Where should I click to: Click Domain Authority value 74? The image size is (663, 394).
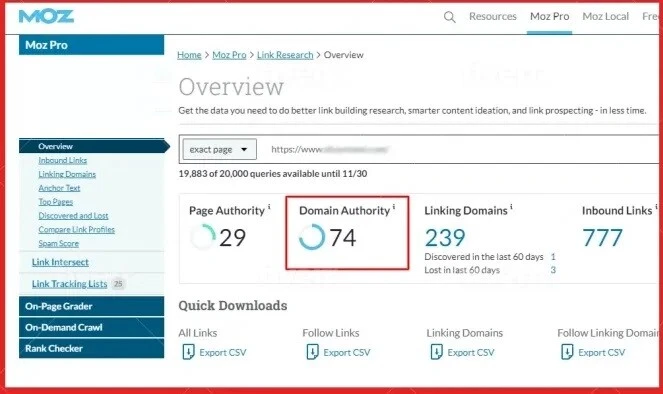(x=343, y=237)
